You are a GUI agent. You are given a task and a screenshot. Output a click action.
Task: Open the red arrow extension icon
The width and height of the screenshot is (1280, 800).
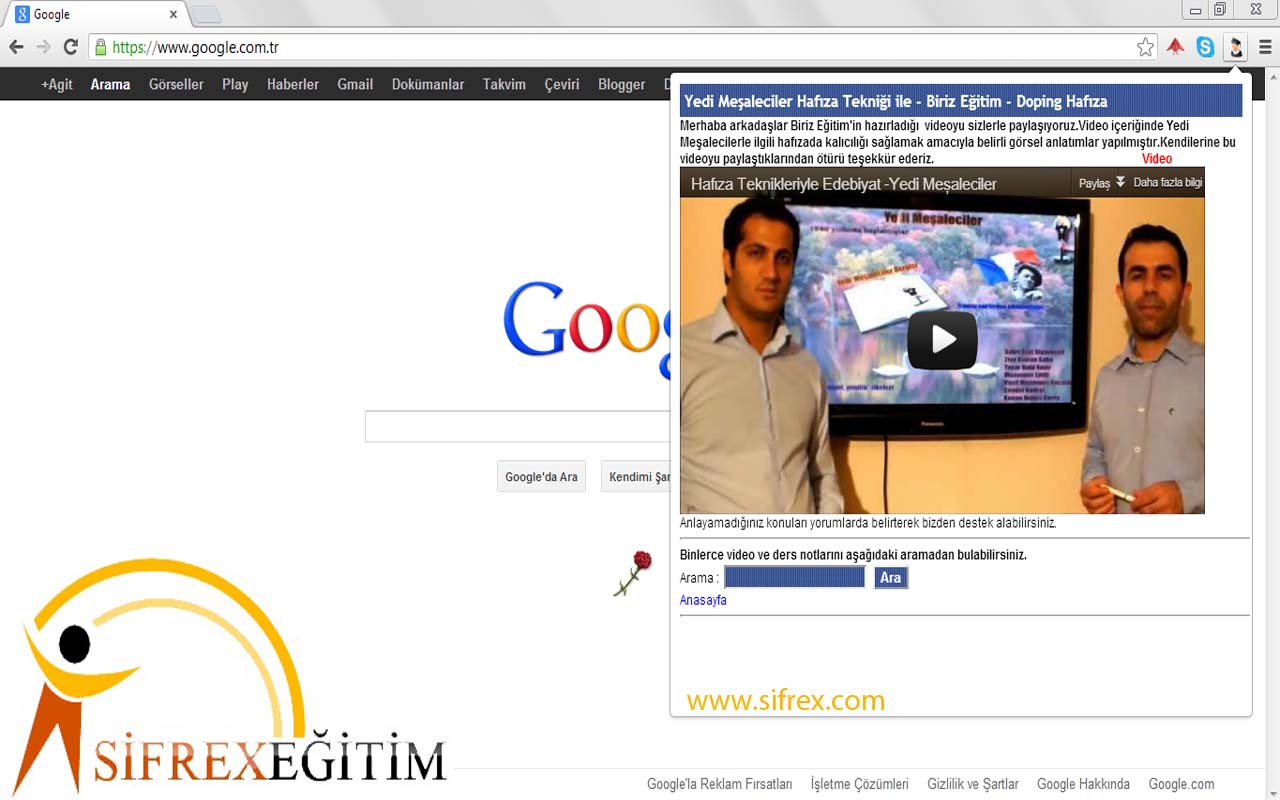[x=1176, y=47]
